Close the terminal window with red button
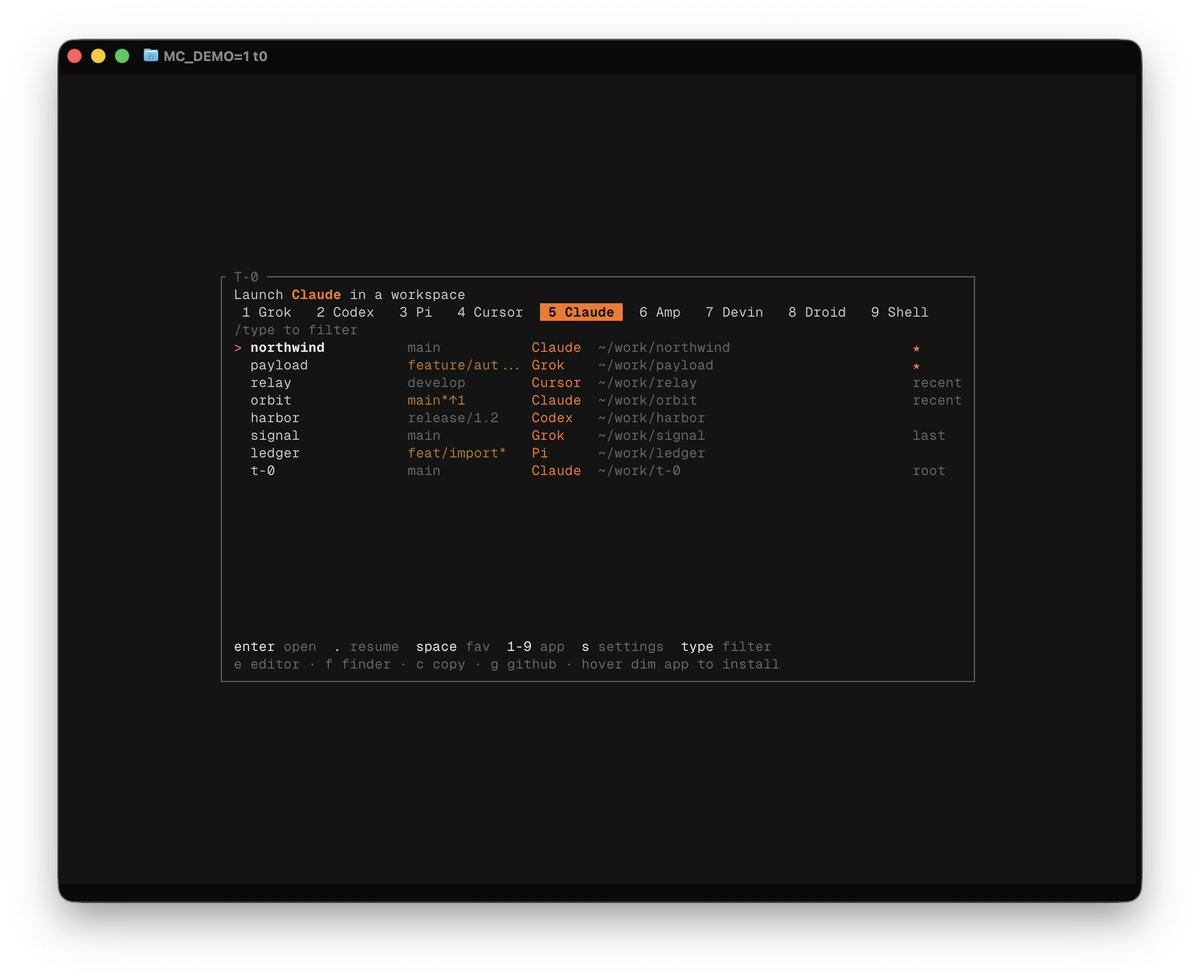This screenshot has height=979, width=1200. tap(74, 56)
